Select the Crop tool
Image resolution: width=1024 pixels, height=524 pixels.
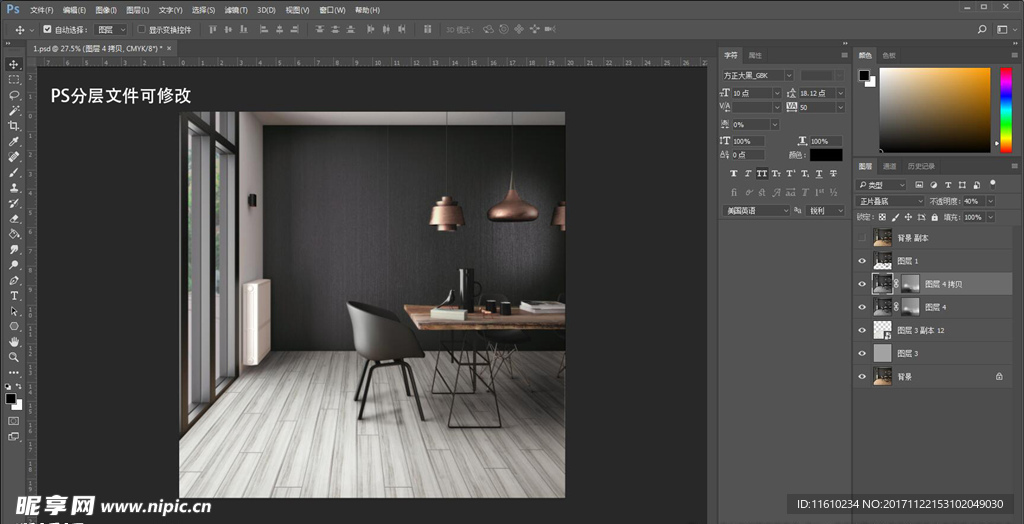click(14, 126)
